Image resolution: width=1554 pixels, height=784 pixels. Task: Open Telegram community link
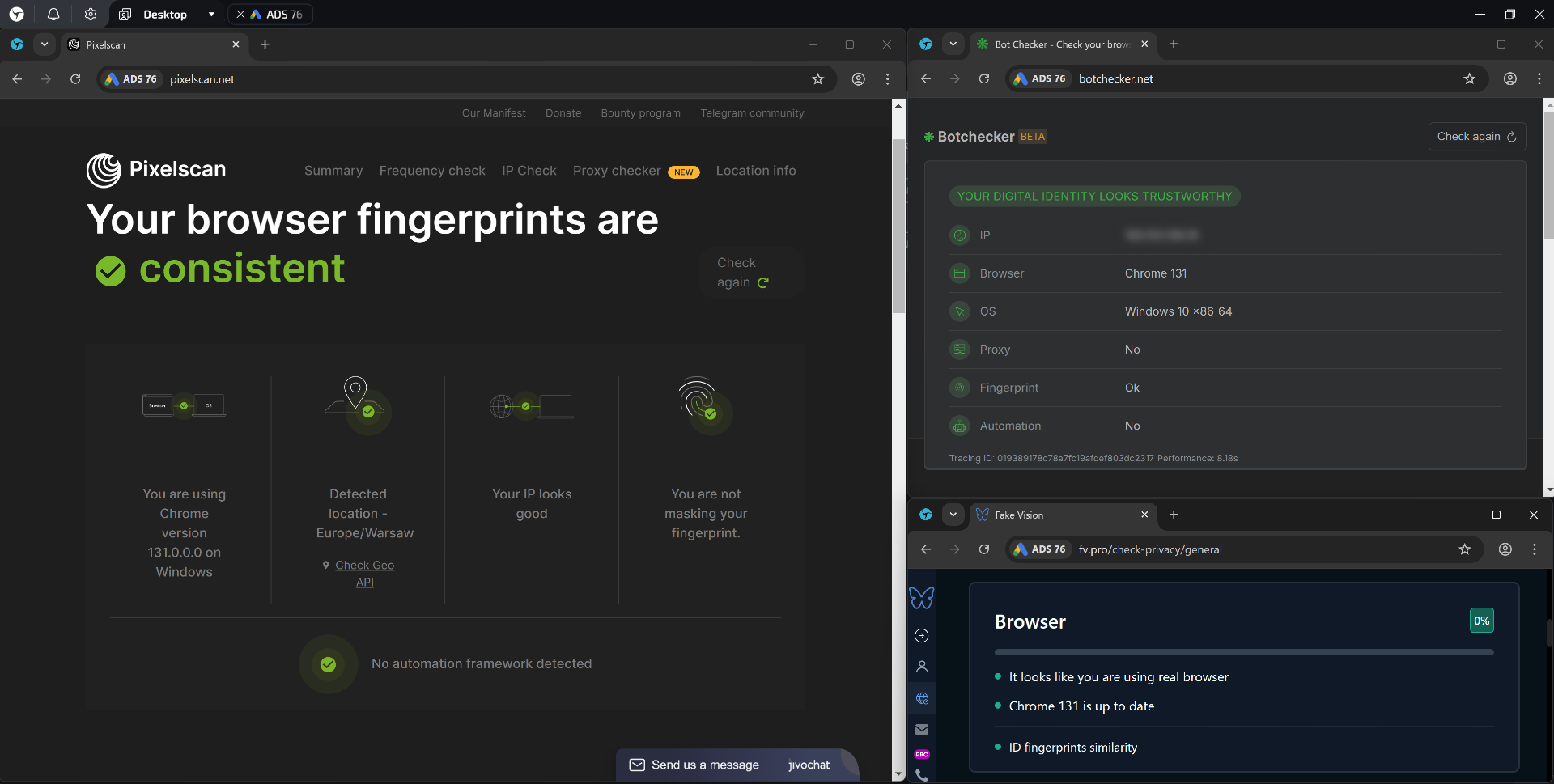click(x=752, y=113)
